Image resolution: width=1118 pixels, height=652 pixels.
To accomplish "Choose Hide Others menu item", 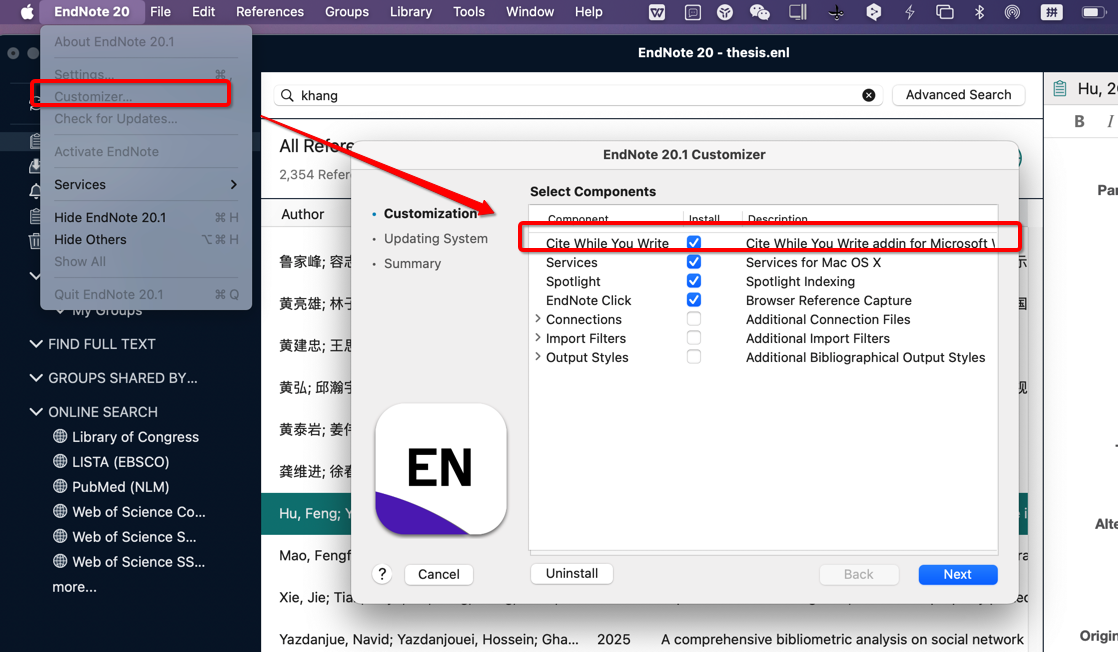I will [145, 240].
